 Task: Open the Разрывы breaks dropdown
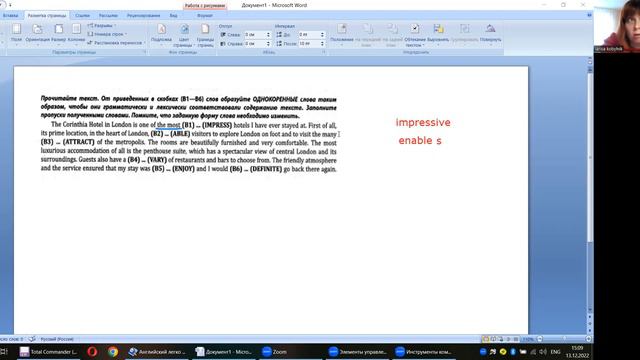click(101, 26)
